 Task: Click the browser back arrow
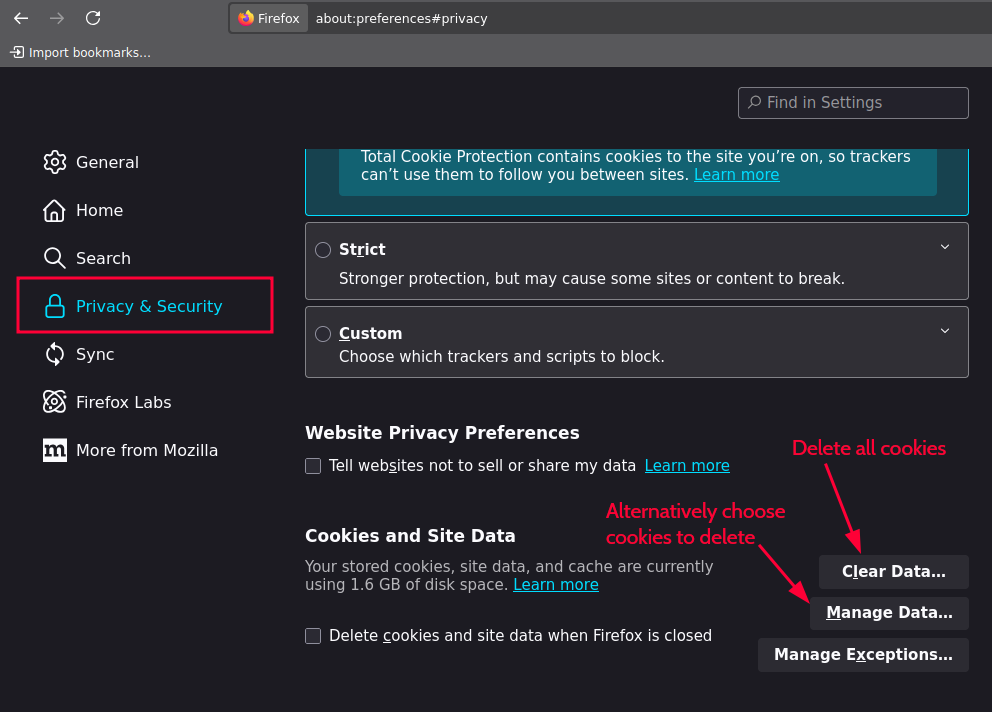(21, 18)
